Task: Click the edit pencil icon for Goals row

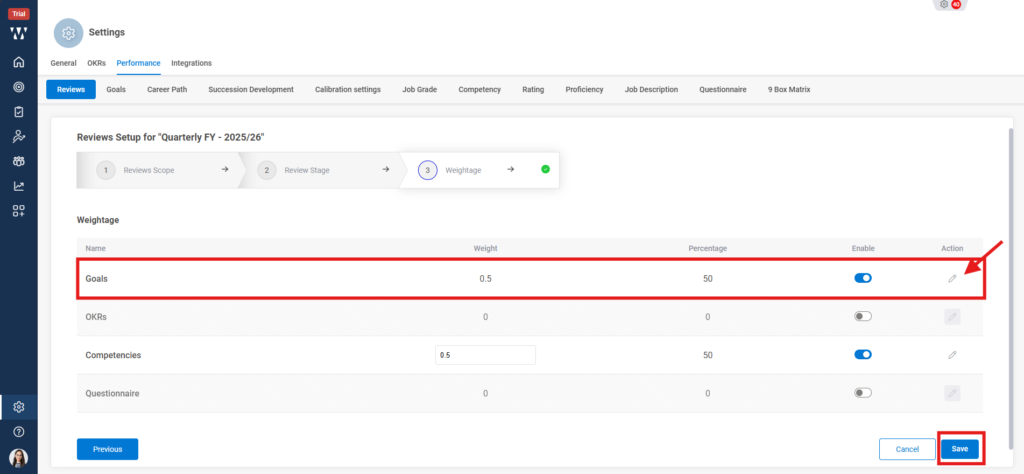Action: pyautogui.click(x=952, y=278)
